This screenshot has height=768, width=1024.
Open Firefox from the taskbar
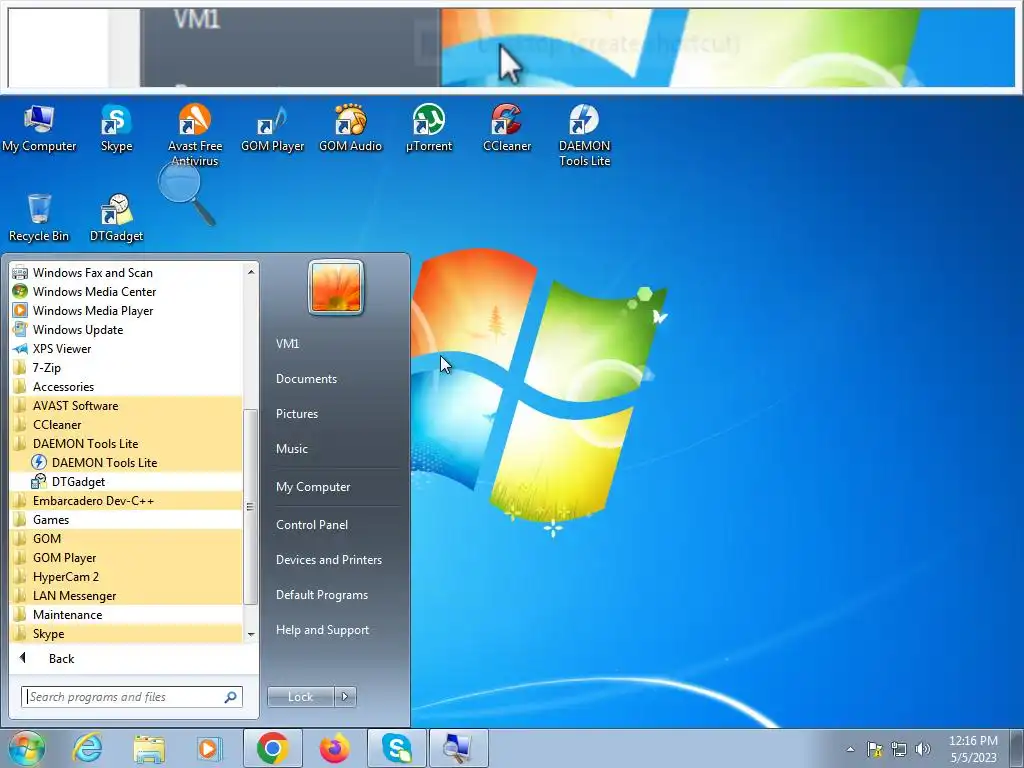(x=334, y=748)
